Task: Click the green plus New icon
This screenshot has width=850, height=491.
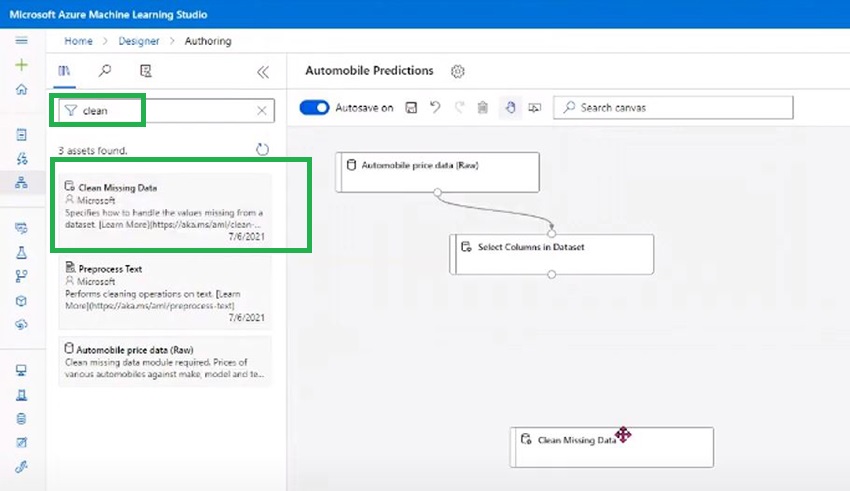Action: click(21, 65)
